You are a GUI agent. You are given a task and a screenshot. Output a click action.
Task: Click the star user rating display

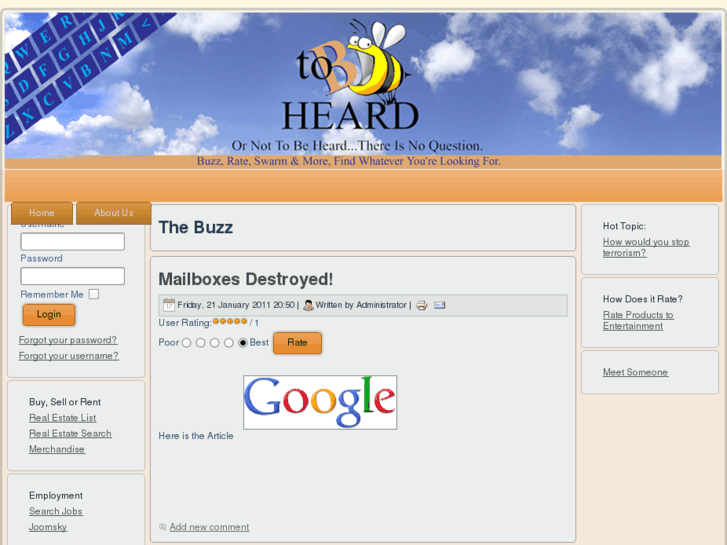point(230,321)
